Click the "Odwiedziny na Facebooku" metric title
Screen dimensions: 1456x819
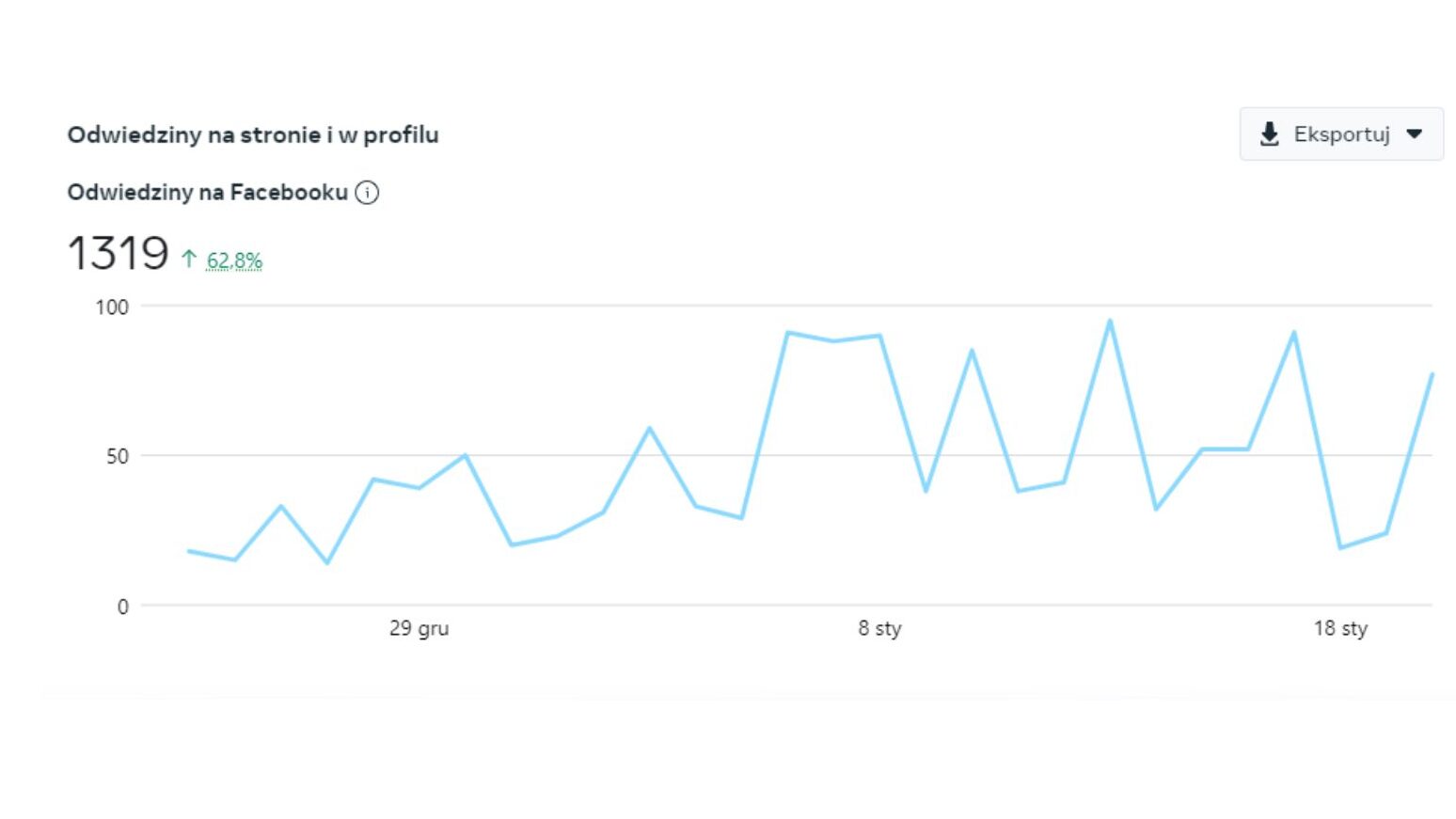point(207,193)
